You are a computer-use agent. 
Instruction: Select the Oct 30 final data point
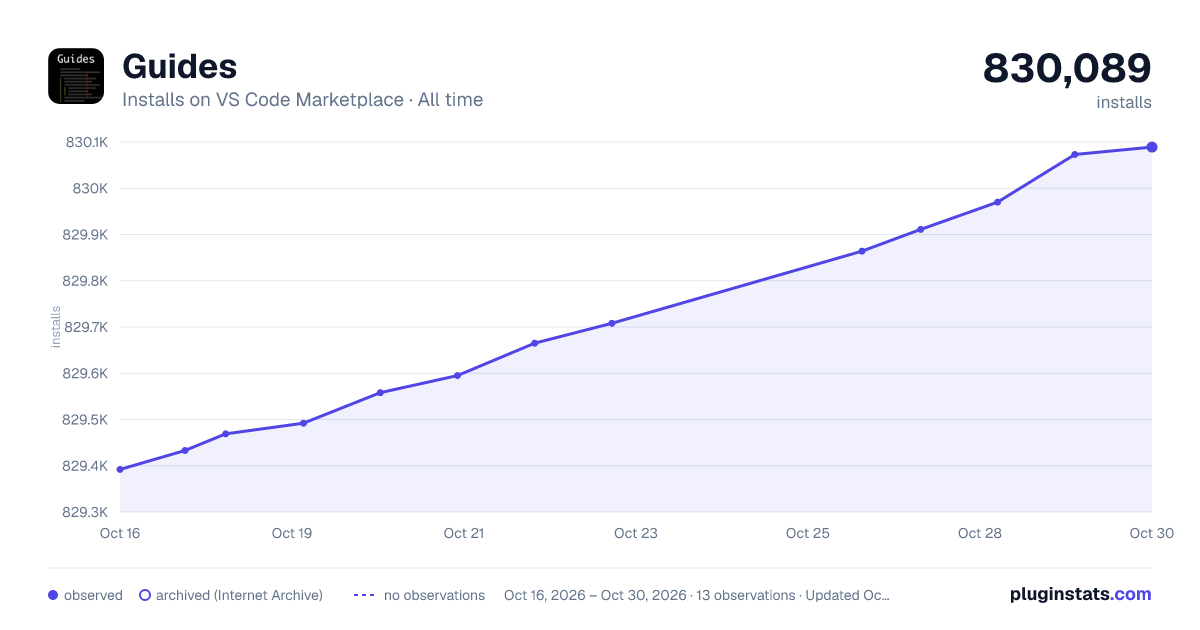coord(1152,147)
